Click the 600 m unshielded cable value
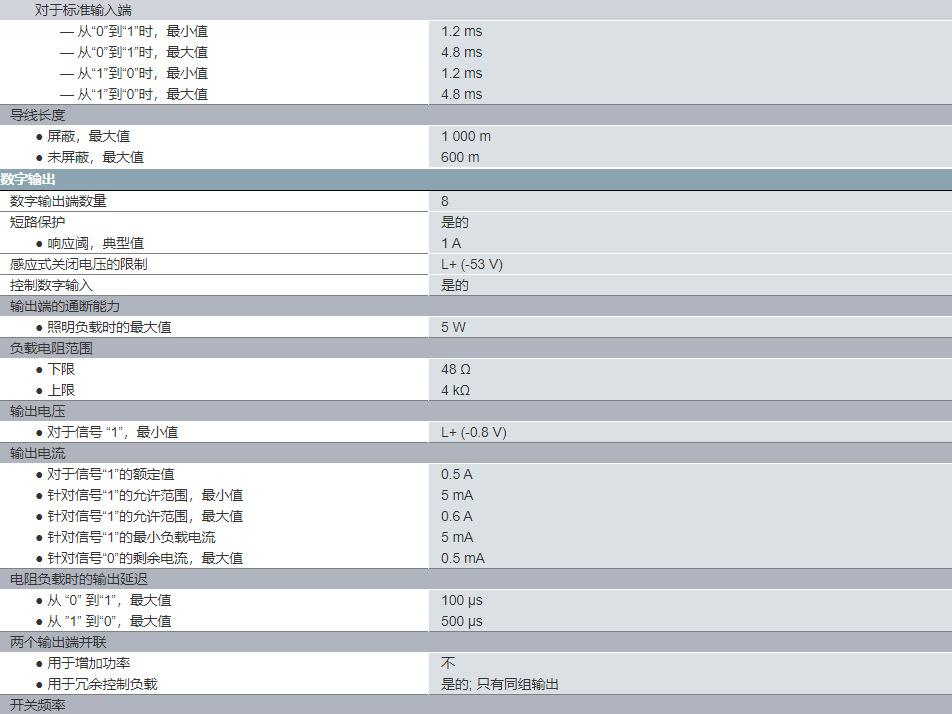Image resolution: width=952 pixels, height=714 pixels. [460, 157]
